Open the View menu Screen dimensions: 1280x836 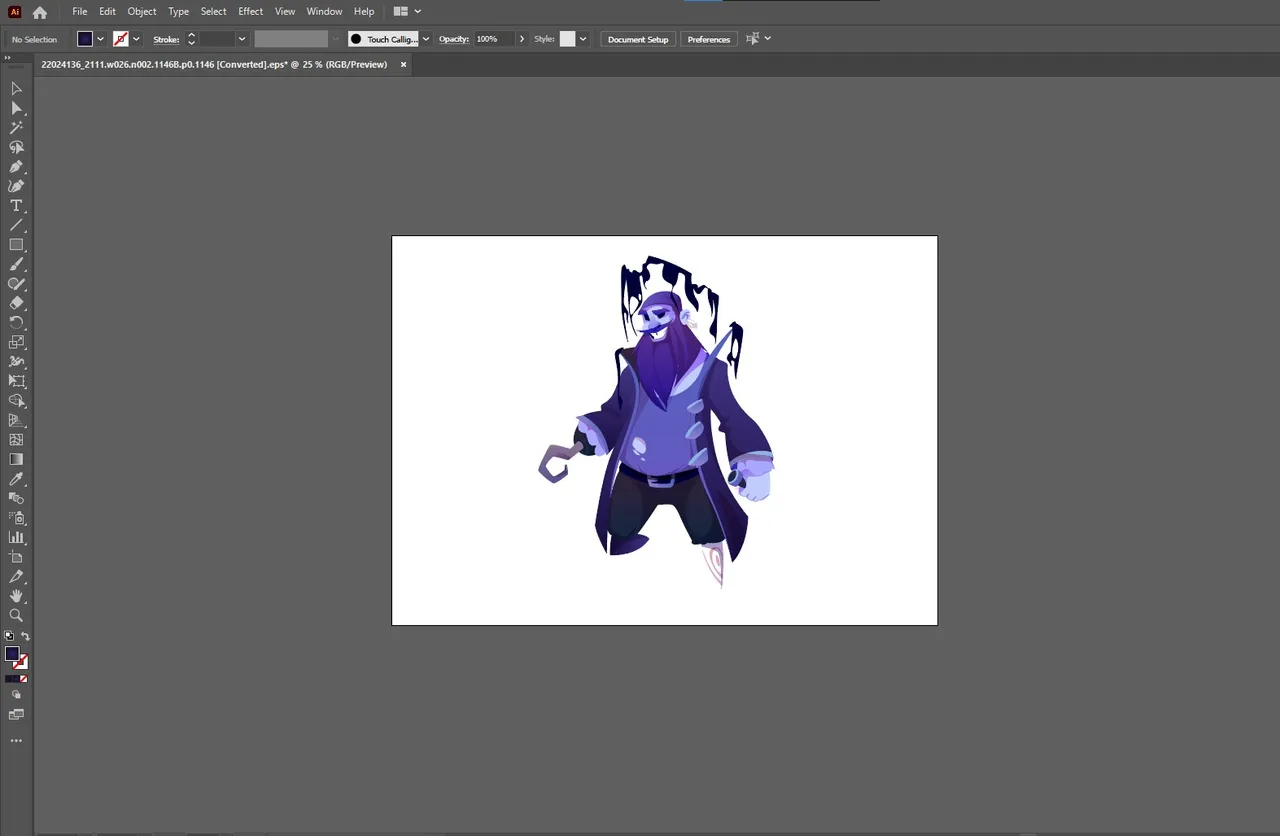(x=285, y=12)
